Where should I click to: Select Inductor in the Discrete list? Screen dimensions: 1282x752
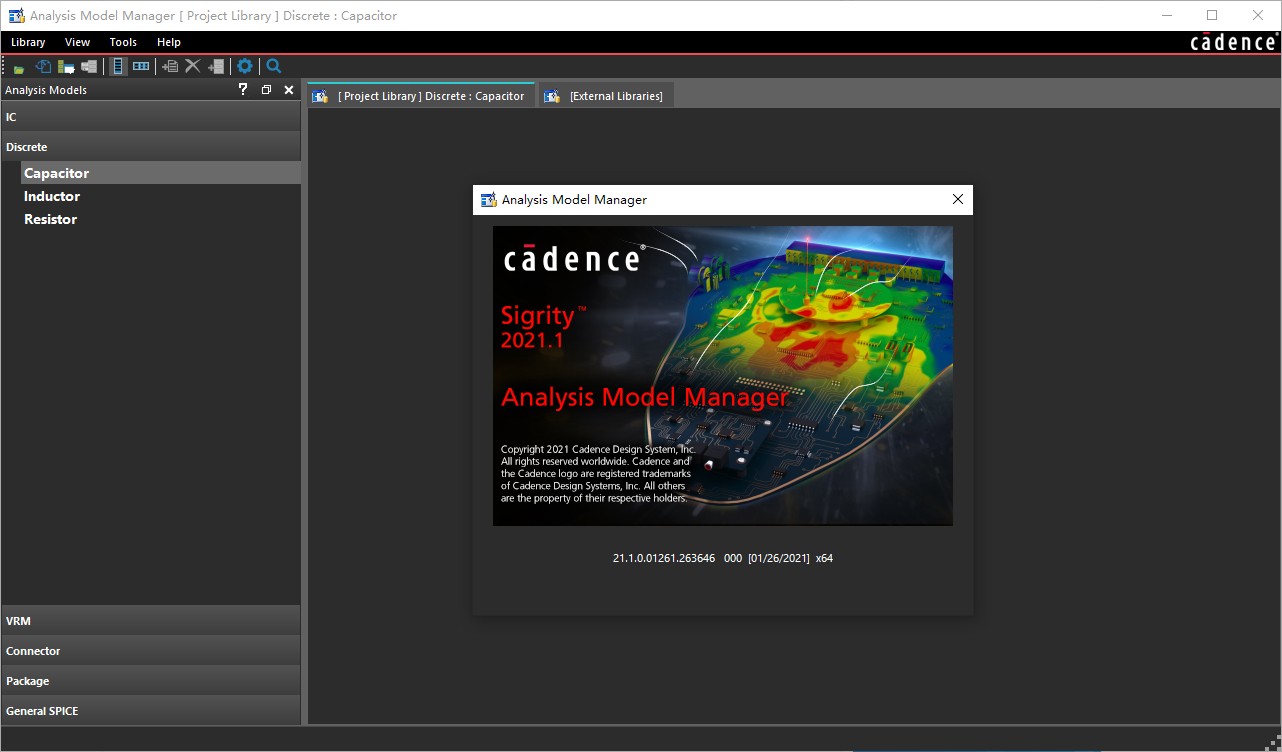(x=52, y=196)
